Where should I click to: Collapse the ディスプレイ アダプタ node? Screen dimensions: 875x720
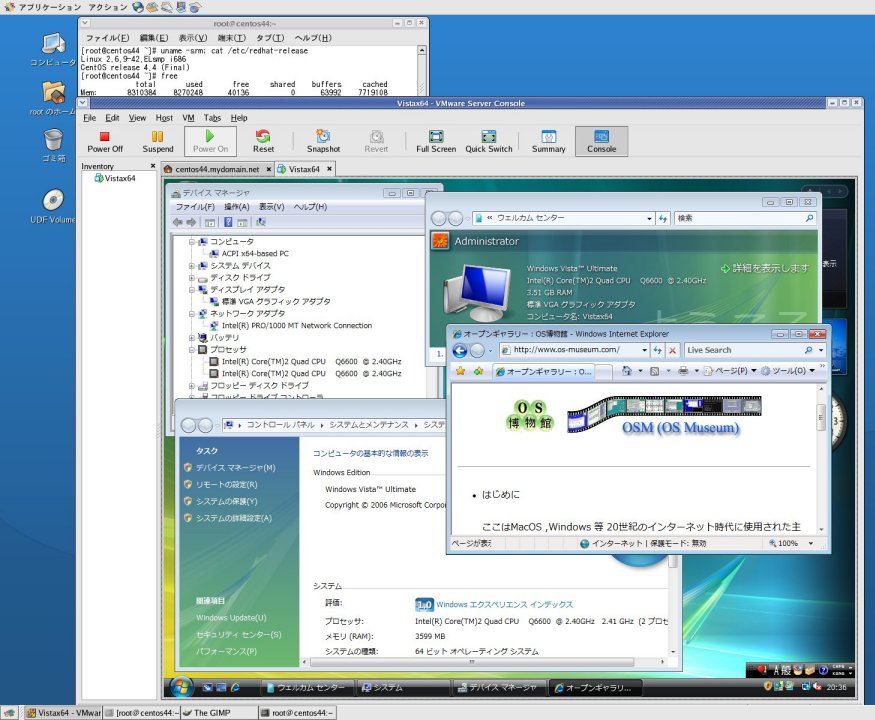tap(191, 290)
